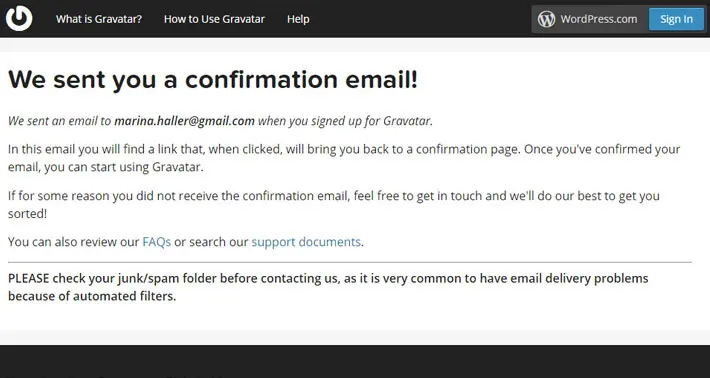Viewport: 710px width, 378px height.
Task: Click the paragraph about the confirmation link
Action: pos(344,158)
